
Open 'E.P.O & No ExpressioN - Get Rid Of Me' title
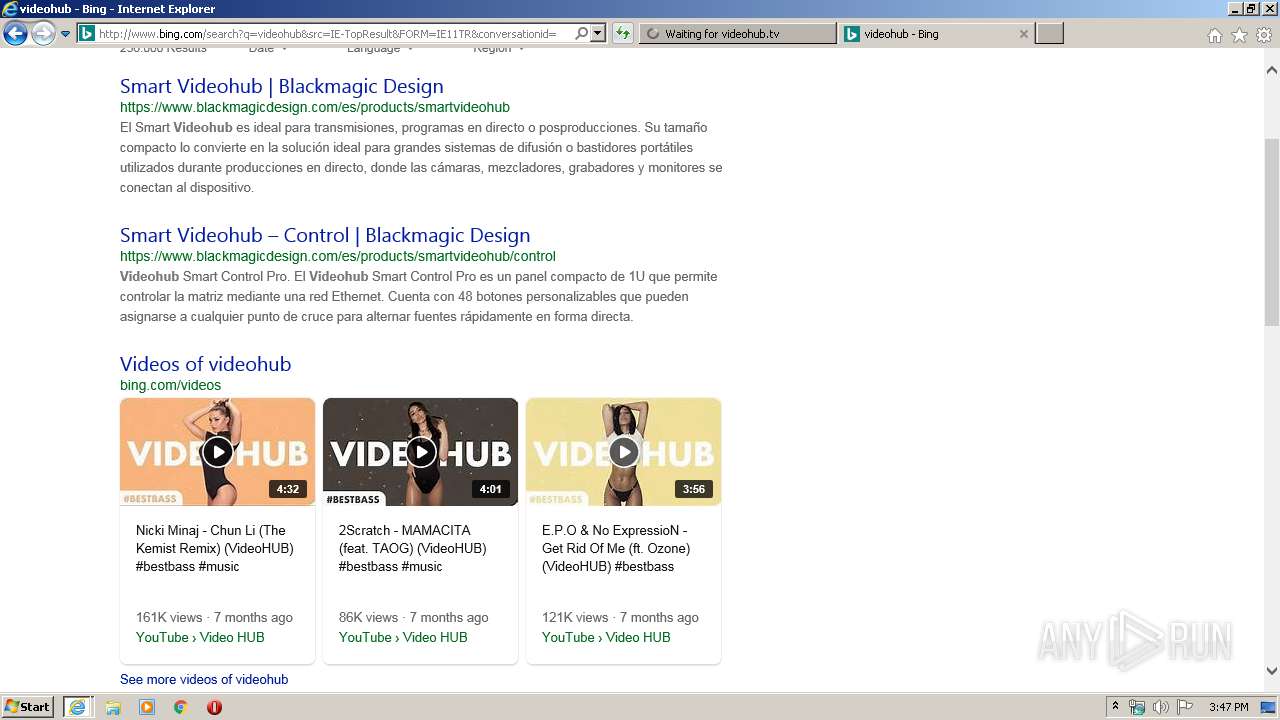(x=616, y=548)
